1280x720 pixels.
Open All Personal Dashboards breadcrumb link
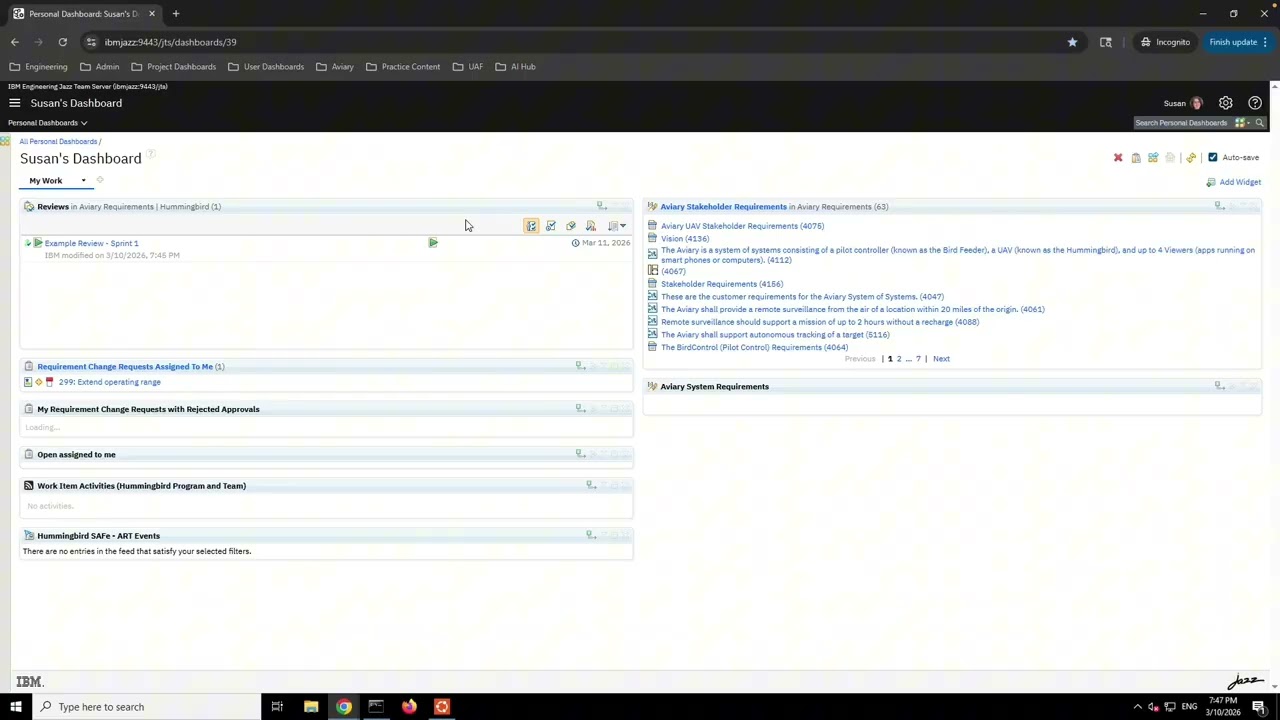[58, 141]
